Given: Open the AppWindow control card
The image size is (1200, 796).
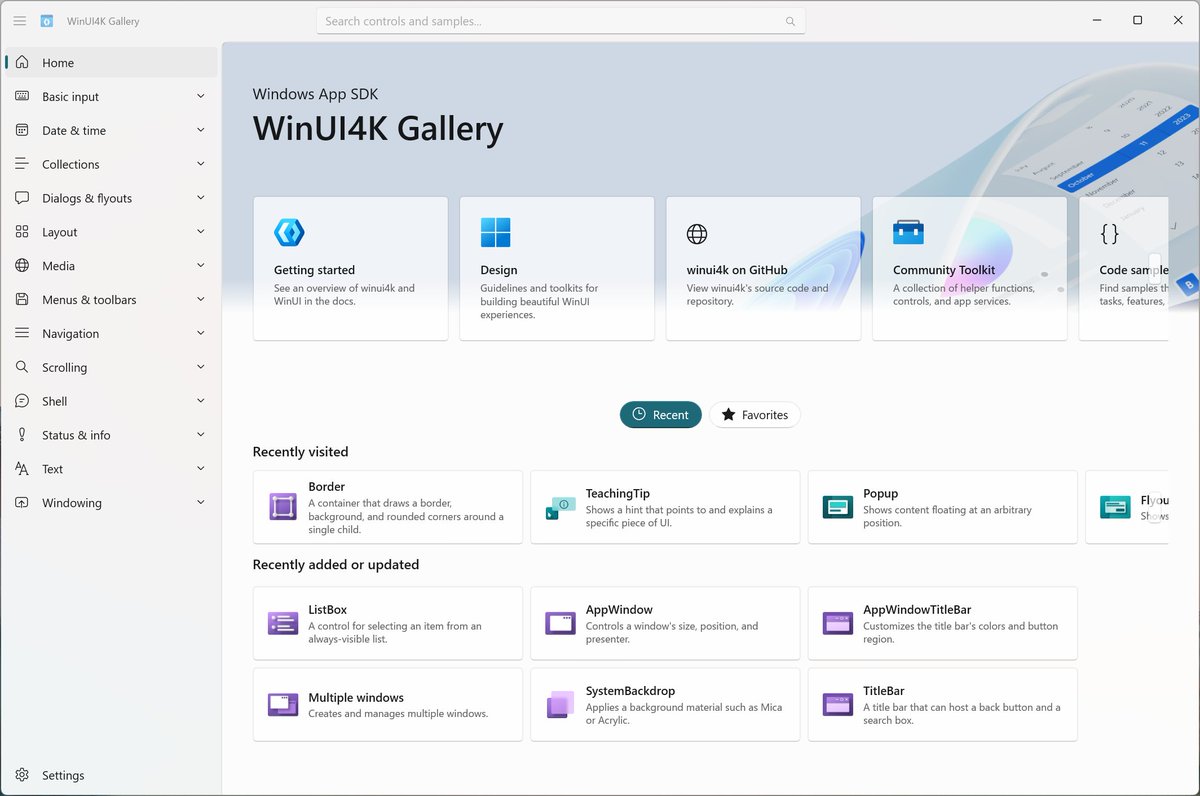Looking at the screenshot, I should (665, 623).
